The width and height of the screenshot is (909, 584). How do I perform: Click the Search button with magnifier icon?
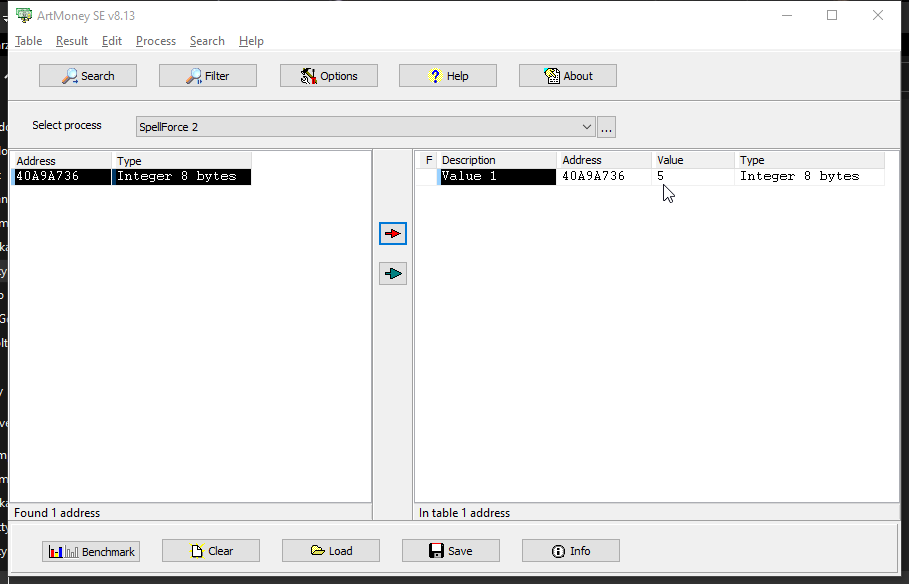pos(88,75)
